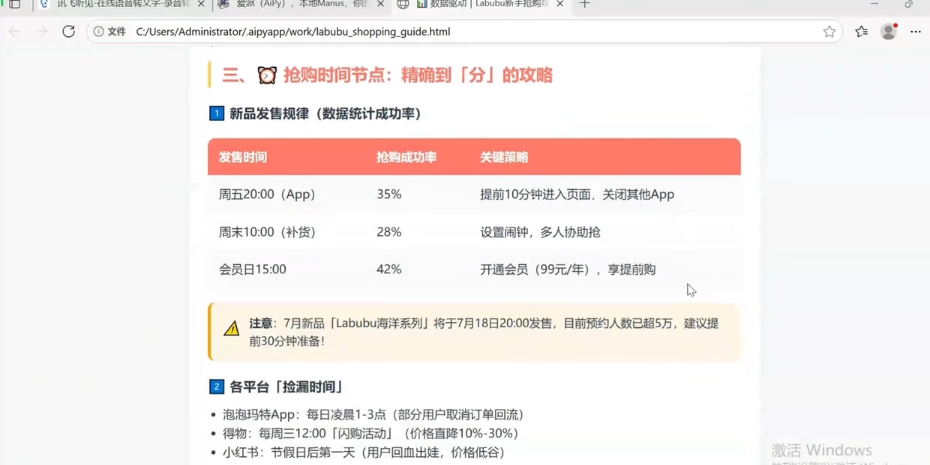
Task: Click cell 周末10:00（补货）
Action: coord(267,232)
